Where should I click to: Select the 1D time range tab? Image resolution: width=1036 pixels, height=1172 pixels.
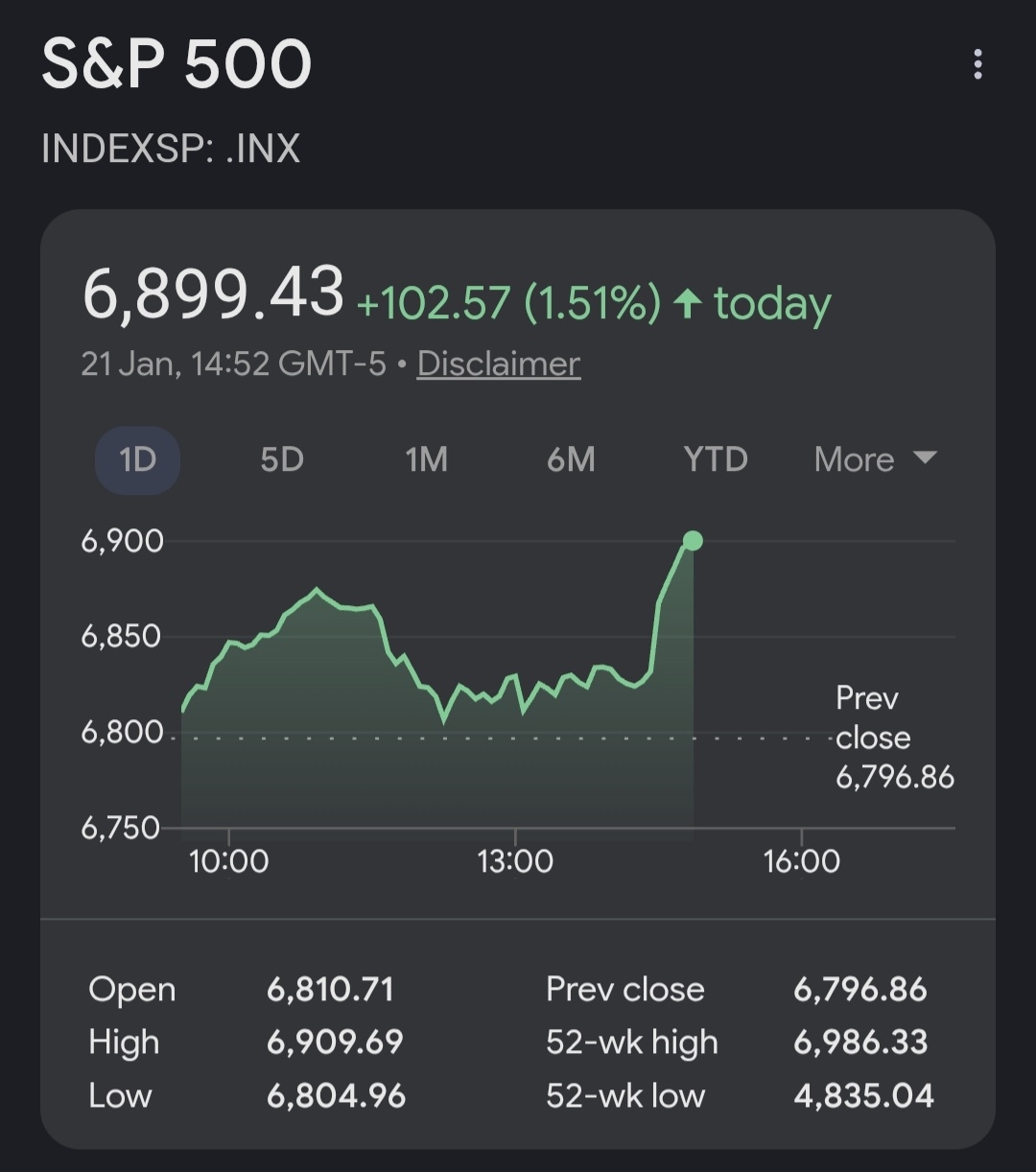click(137, 459)
